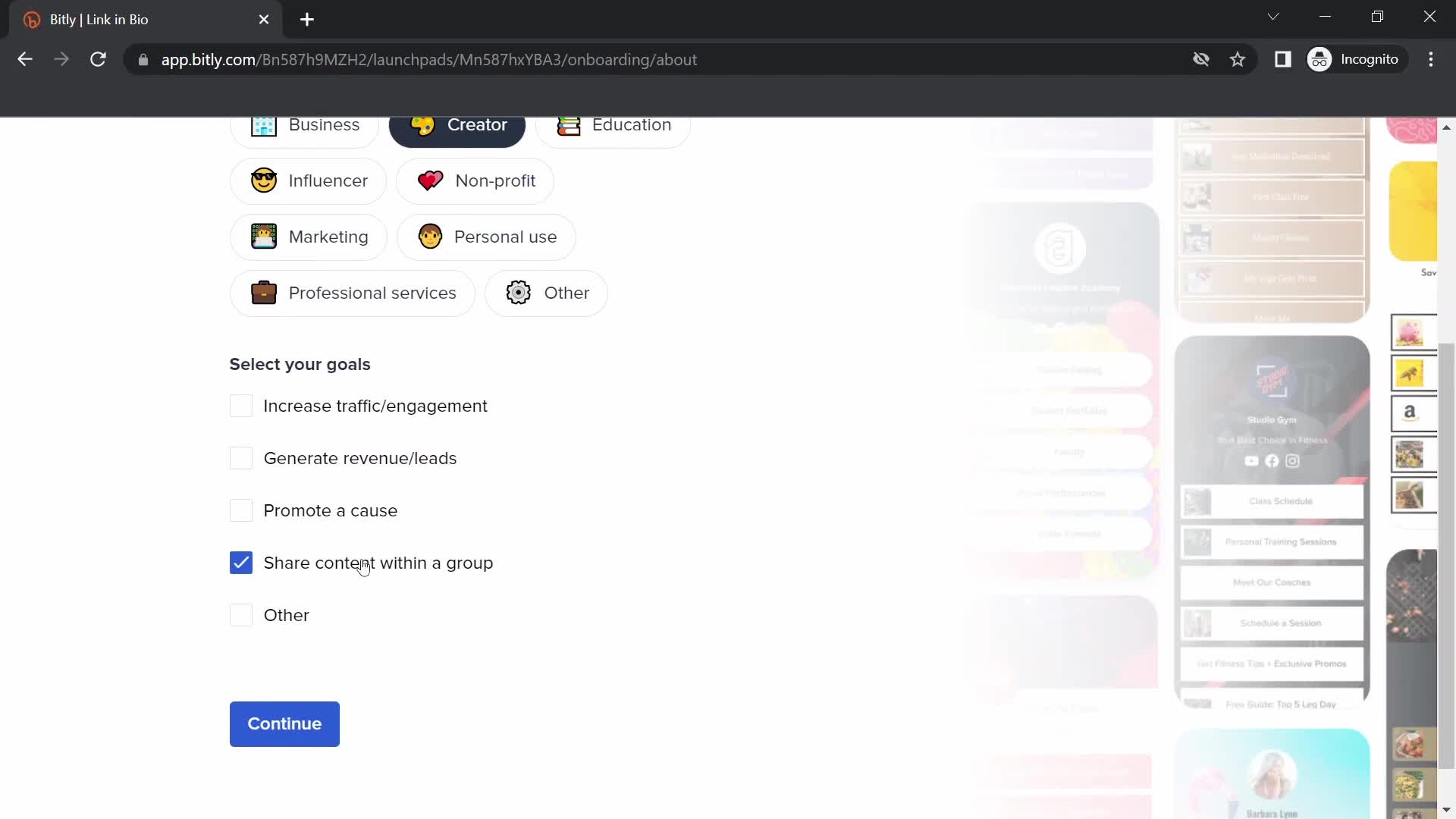This screenshot has width=1456, height=819.
Task: Select the Other goals option
Action: pyautogui.click(x=241, y=615)
